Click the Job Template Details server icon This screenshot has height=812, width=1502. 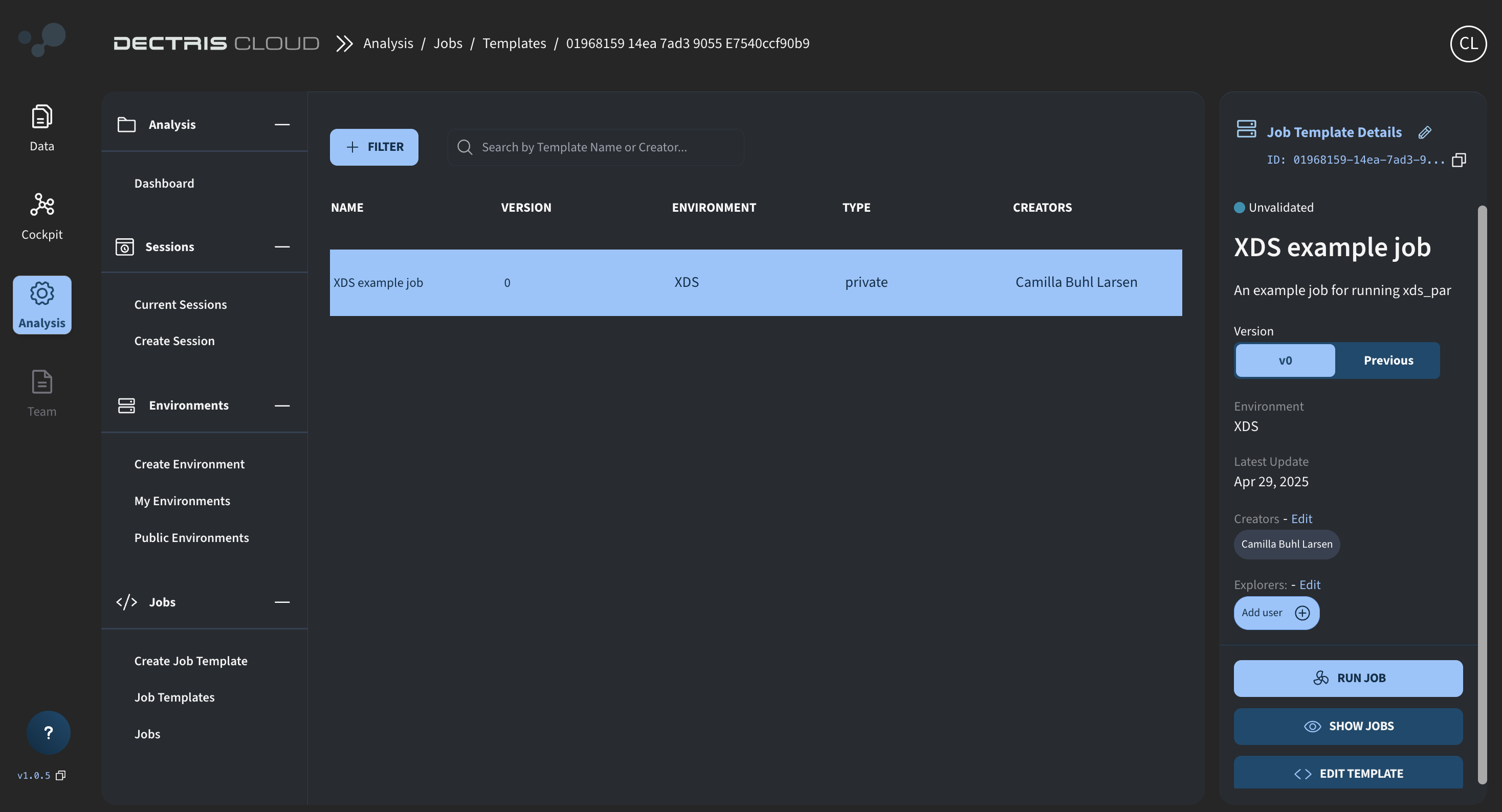click(x=1246, y=129)
